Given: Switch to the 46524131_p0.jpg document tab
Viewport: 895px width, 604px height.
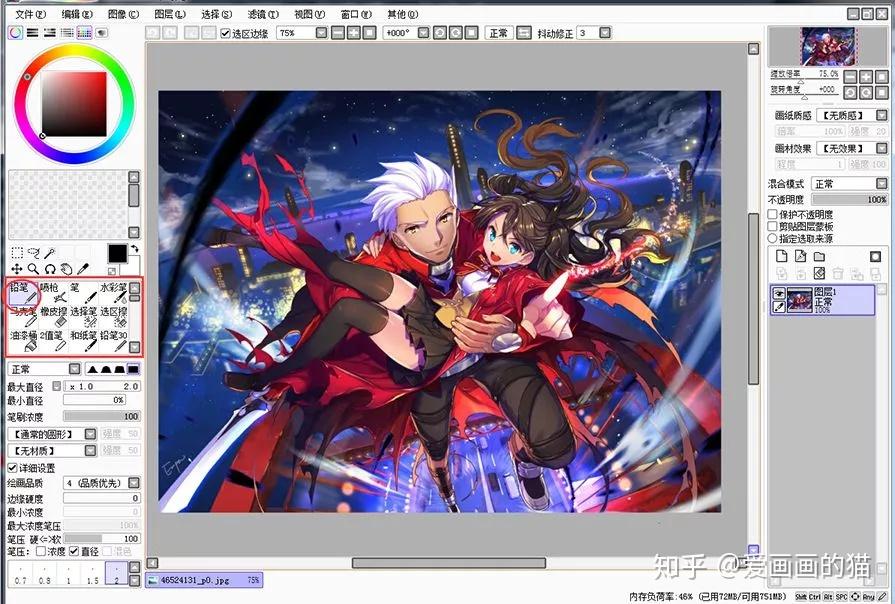Looking at the screenshot, I should (x=204, y=580).
